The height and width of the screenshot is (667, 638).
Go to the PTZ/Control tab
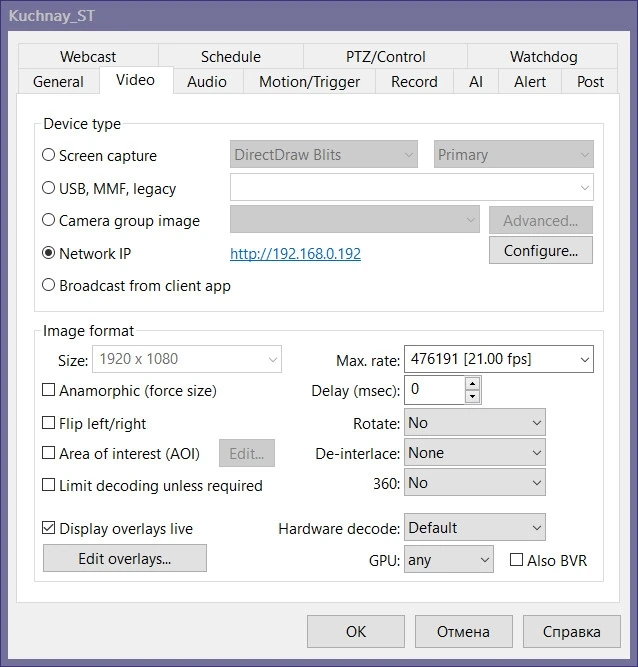[x=385, y=57]
